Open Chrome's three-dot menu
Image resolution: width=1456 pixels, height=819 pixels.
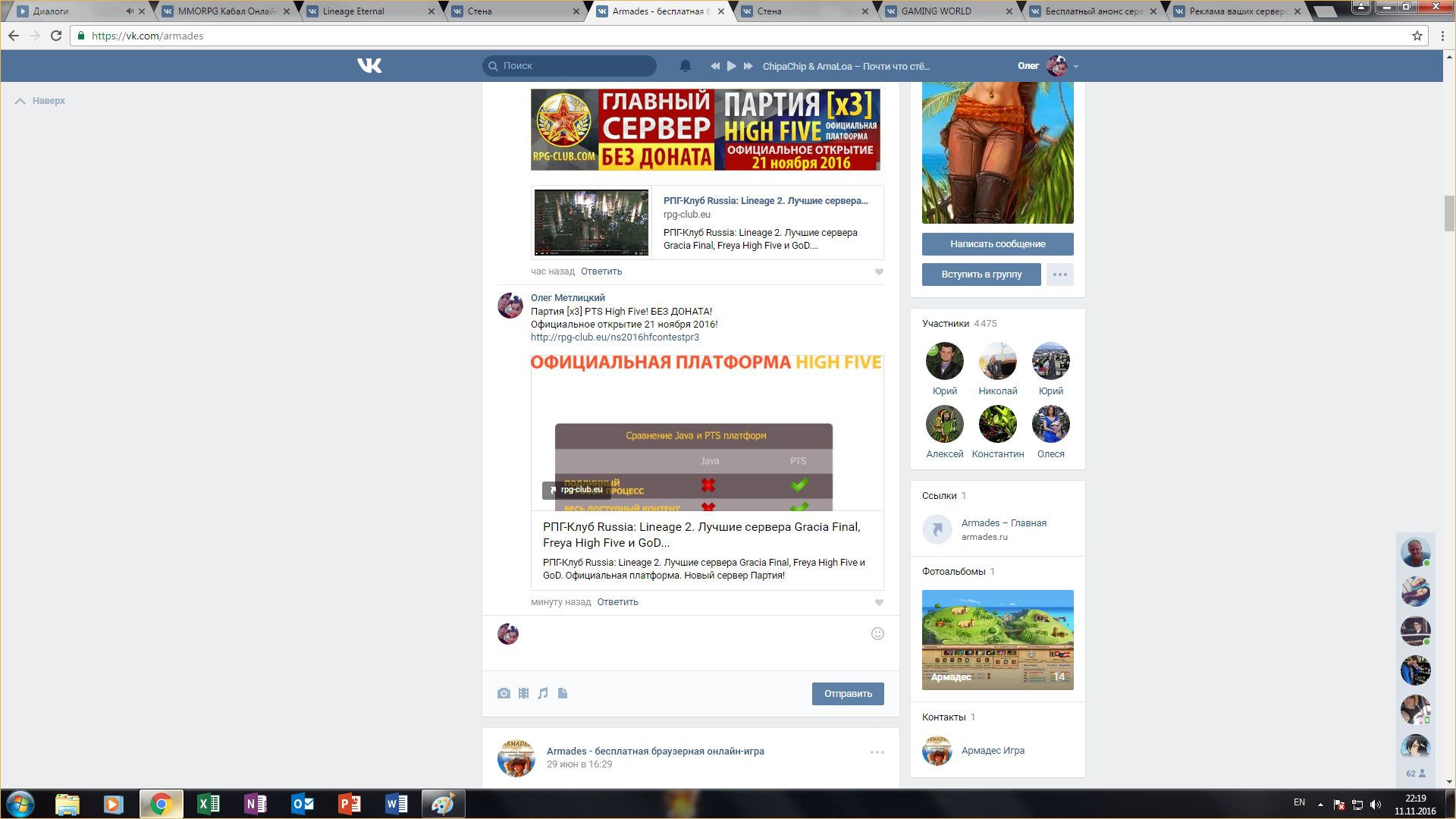(1442, 36)
